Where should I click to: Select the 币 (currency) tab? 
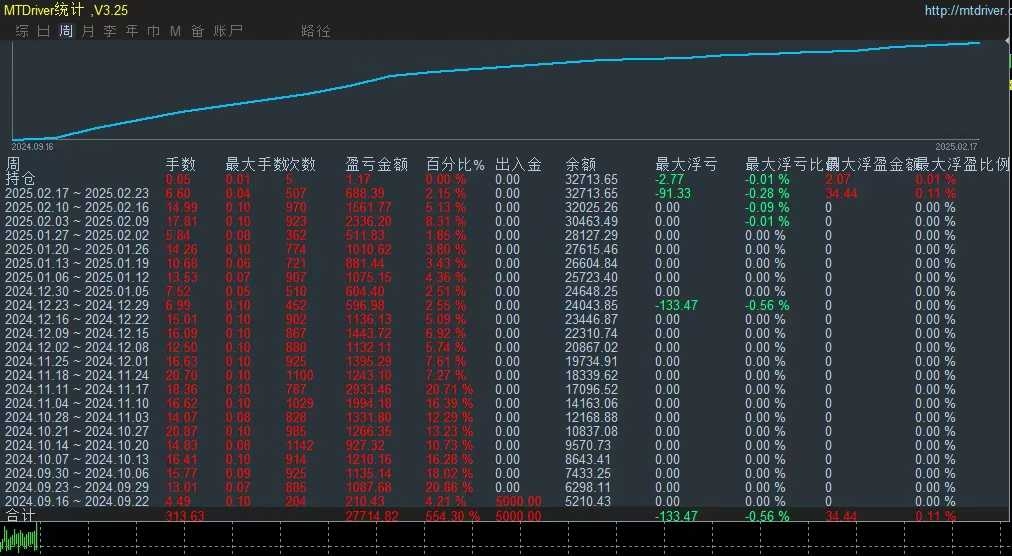[x=153, y=31]
